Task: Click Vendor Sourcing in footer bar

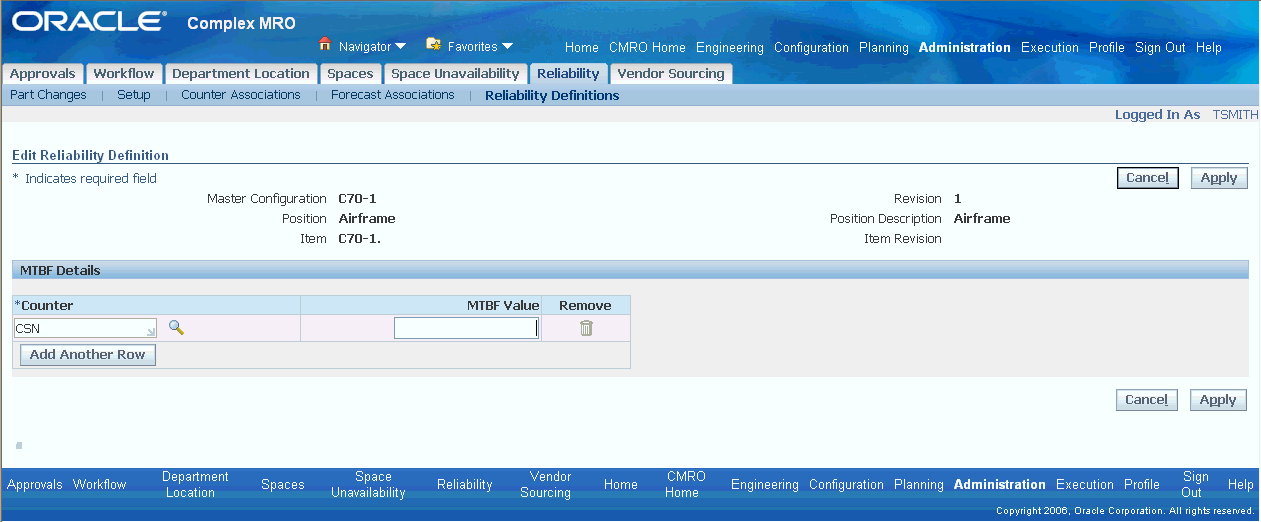Action: pyautogui.click(x=545, y=484)
